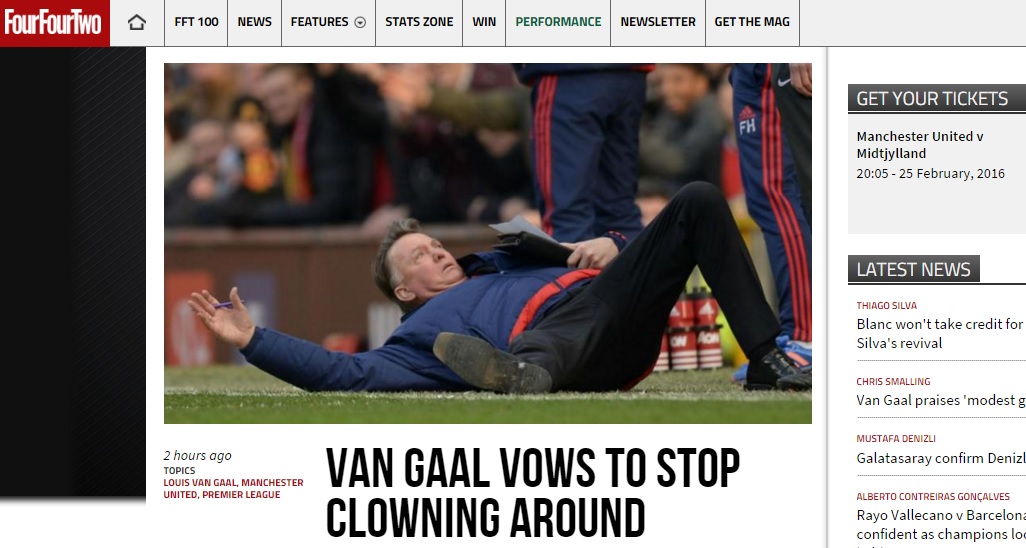Read Blanc won't take credit story
Viewport: 1026px width, 548px height.
point(941,333)
